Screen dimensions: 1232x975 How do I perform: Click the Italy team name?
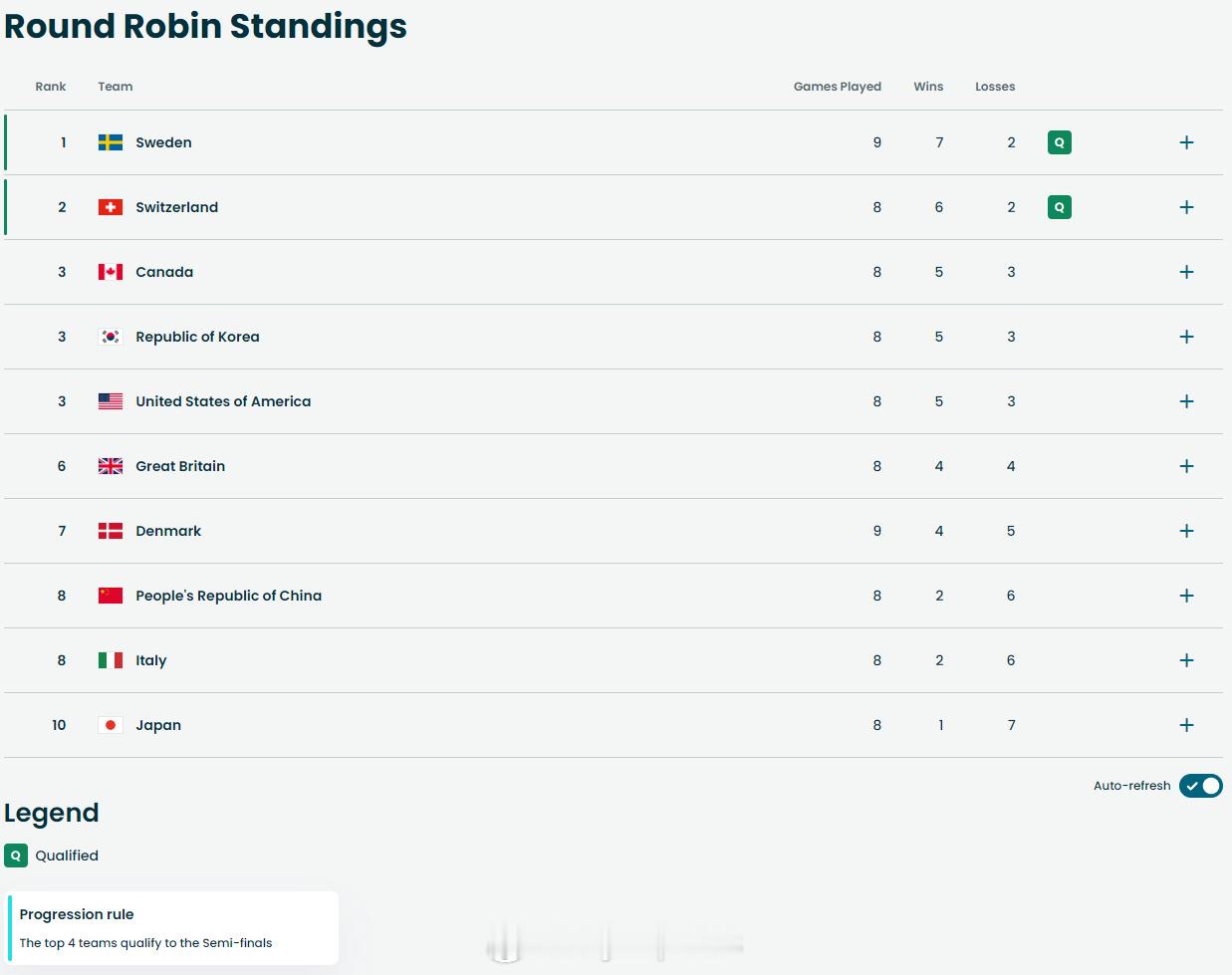tap(151, 660)
